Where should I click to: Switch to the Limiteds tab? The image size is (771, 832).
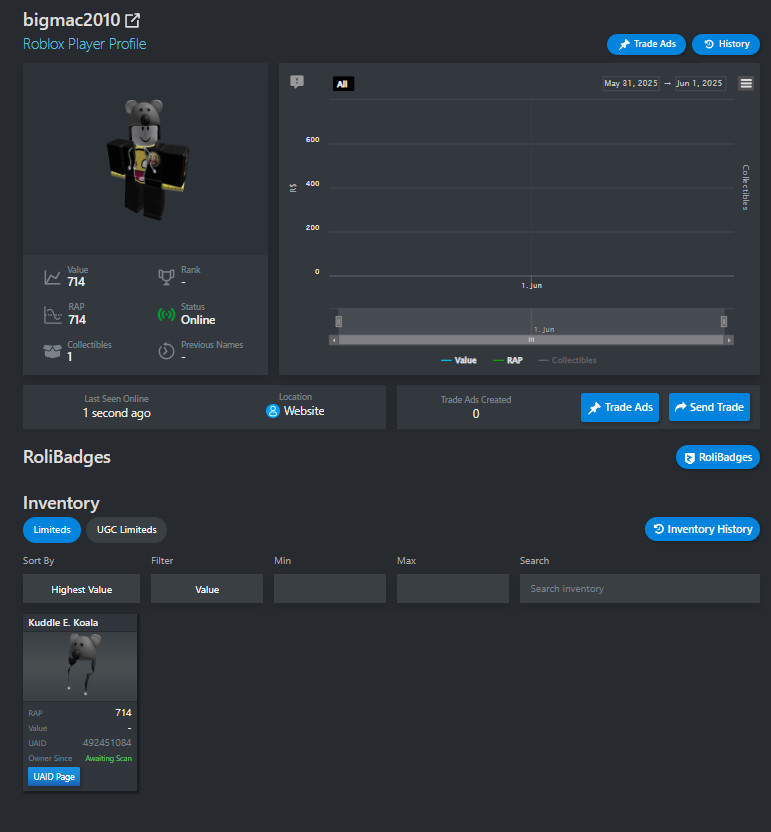pos(52,530)
